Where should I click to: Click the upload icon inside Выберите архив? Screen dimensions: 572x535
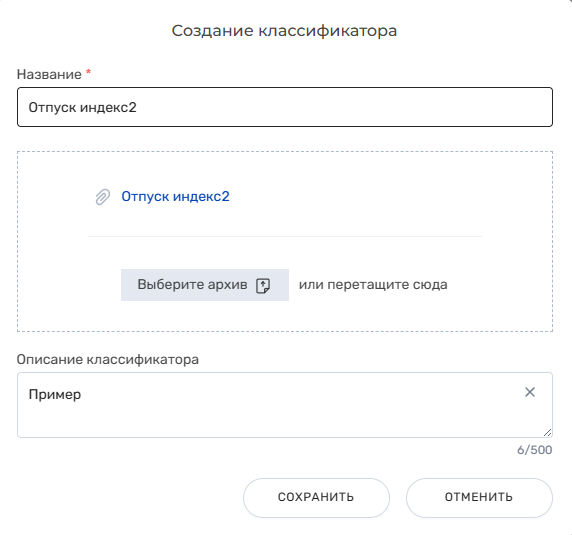tap(263, 285)
